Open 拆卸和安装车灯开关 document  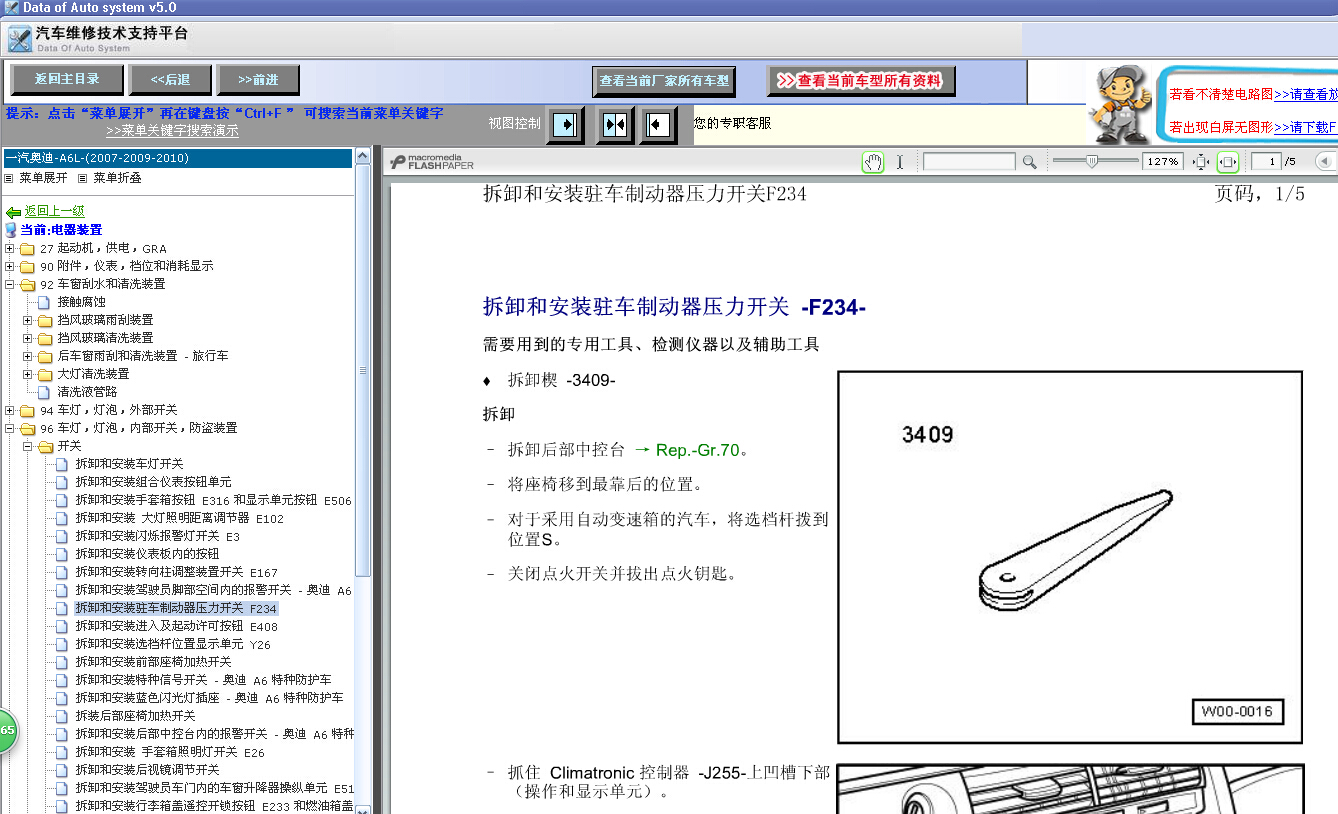point(129,464)
